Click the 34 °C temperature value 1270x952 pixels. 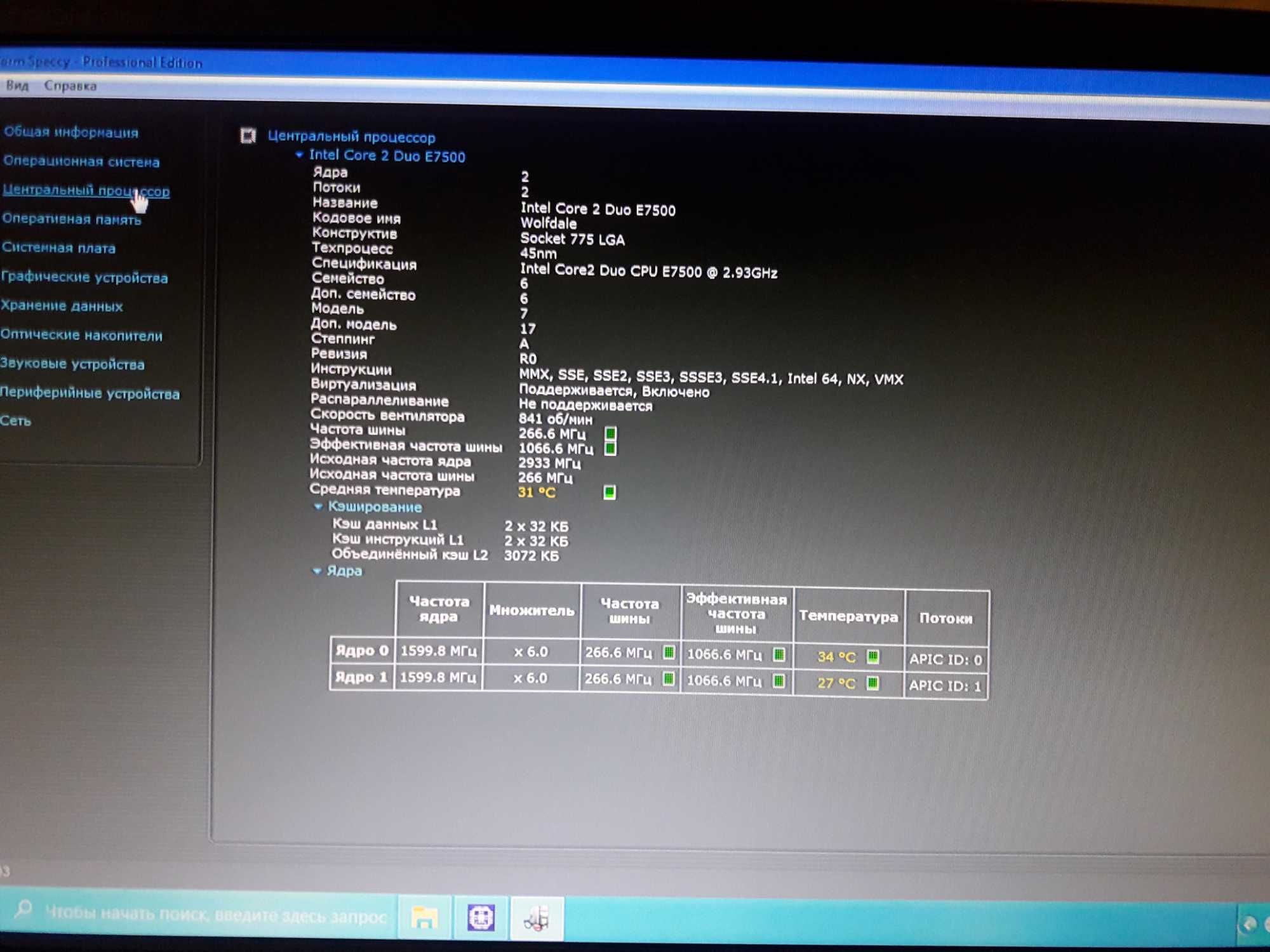coord(836,657)
